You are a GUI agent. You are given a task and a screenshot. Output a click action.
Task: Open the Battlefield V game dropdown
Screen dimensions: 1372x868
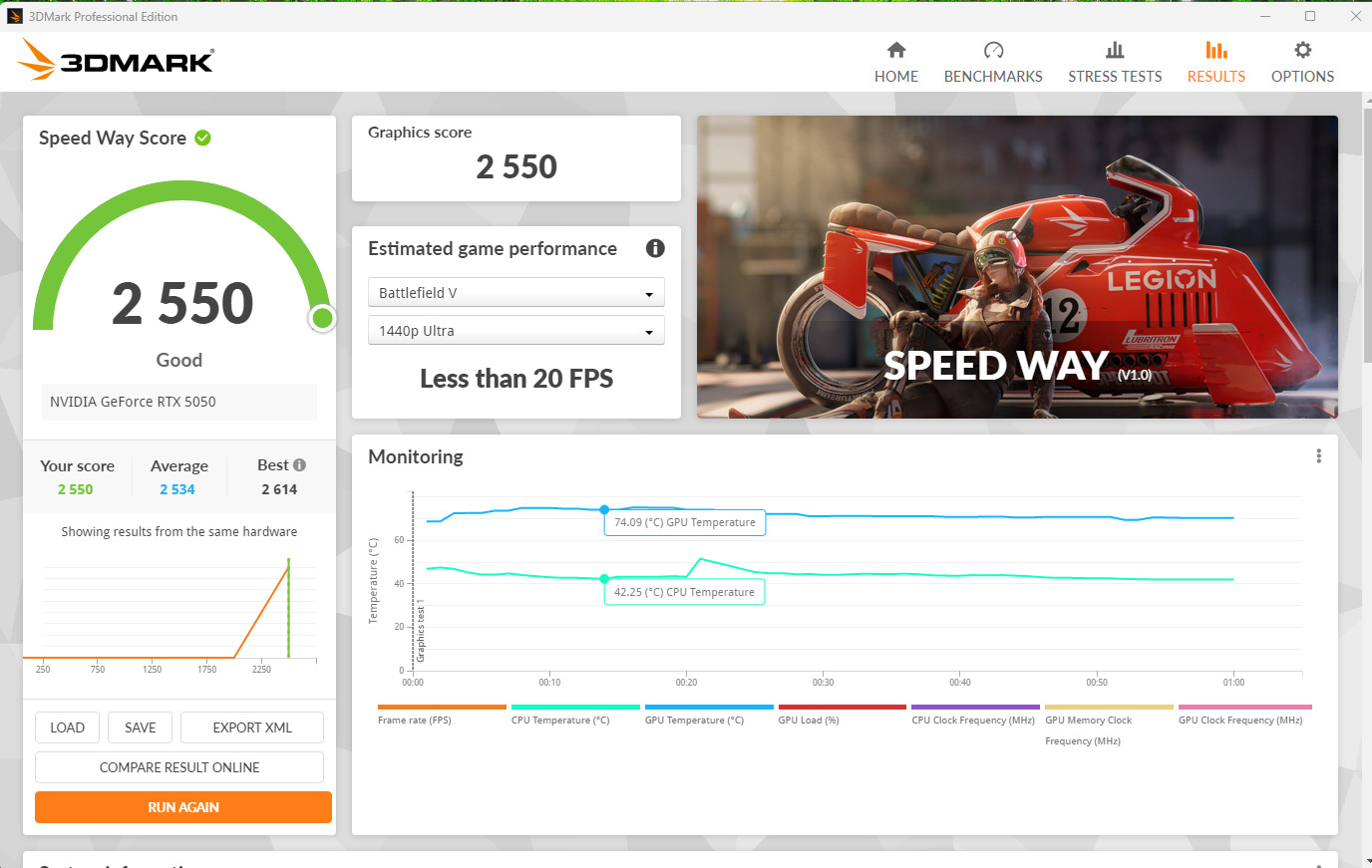click(516, 293)
